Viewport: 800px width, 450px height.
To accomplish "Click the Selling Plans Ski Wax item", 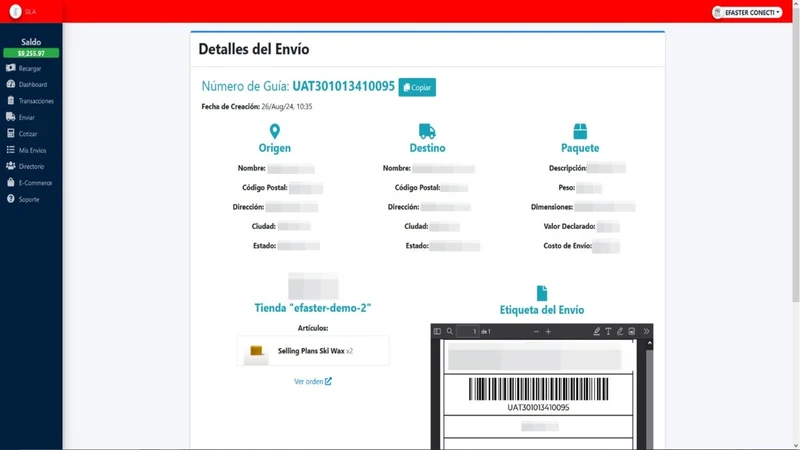I will [x=312, y=351].
